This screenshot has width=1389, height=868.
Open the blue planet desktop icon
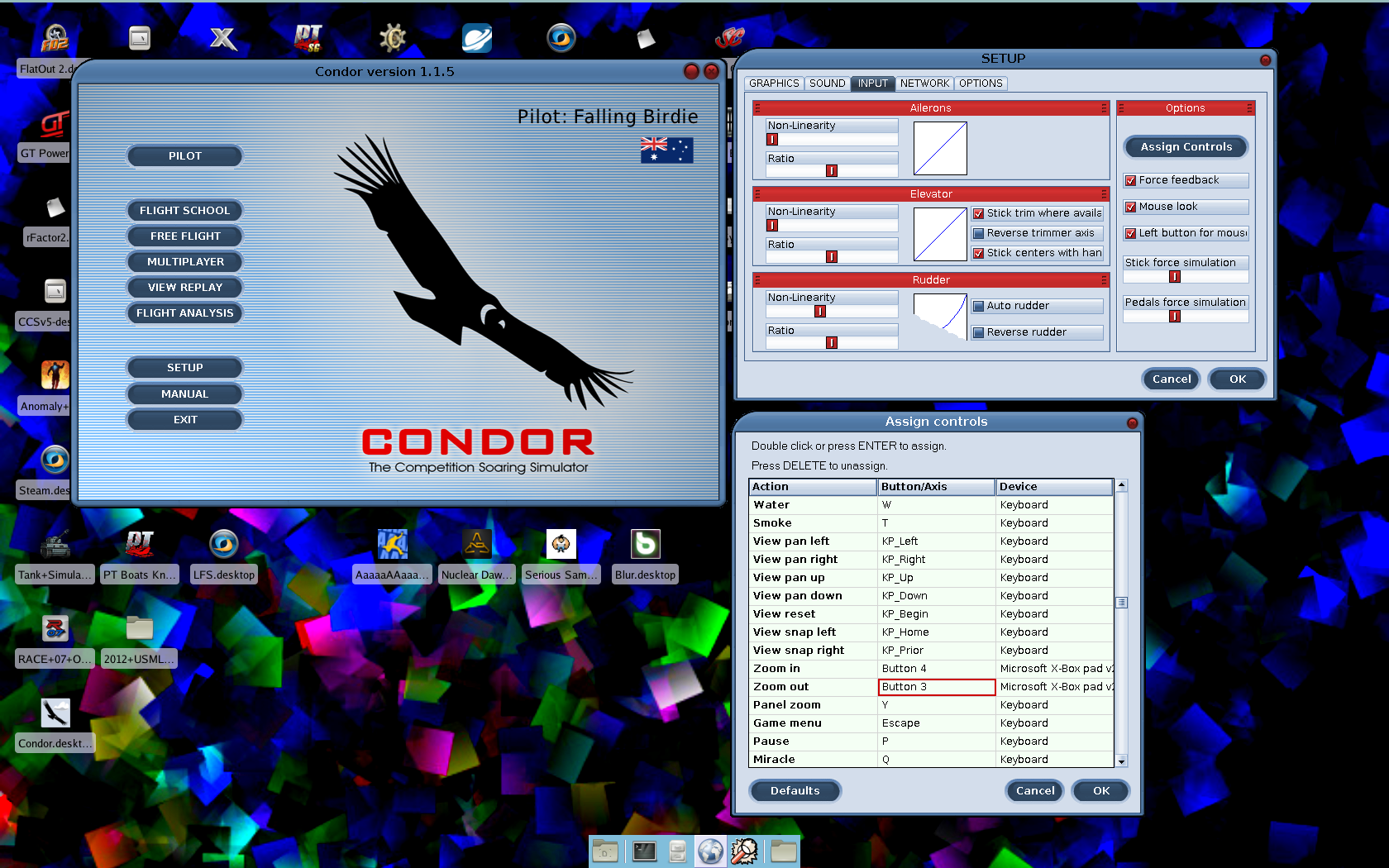[x=477, y=38]
